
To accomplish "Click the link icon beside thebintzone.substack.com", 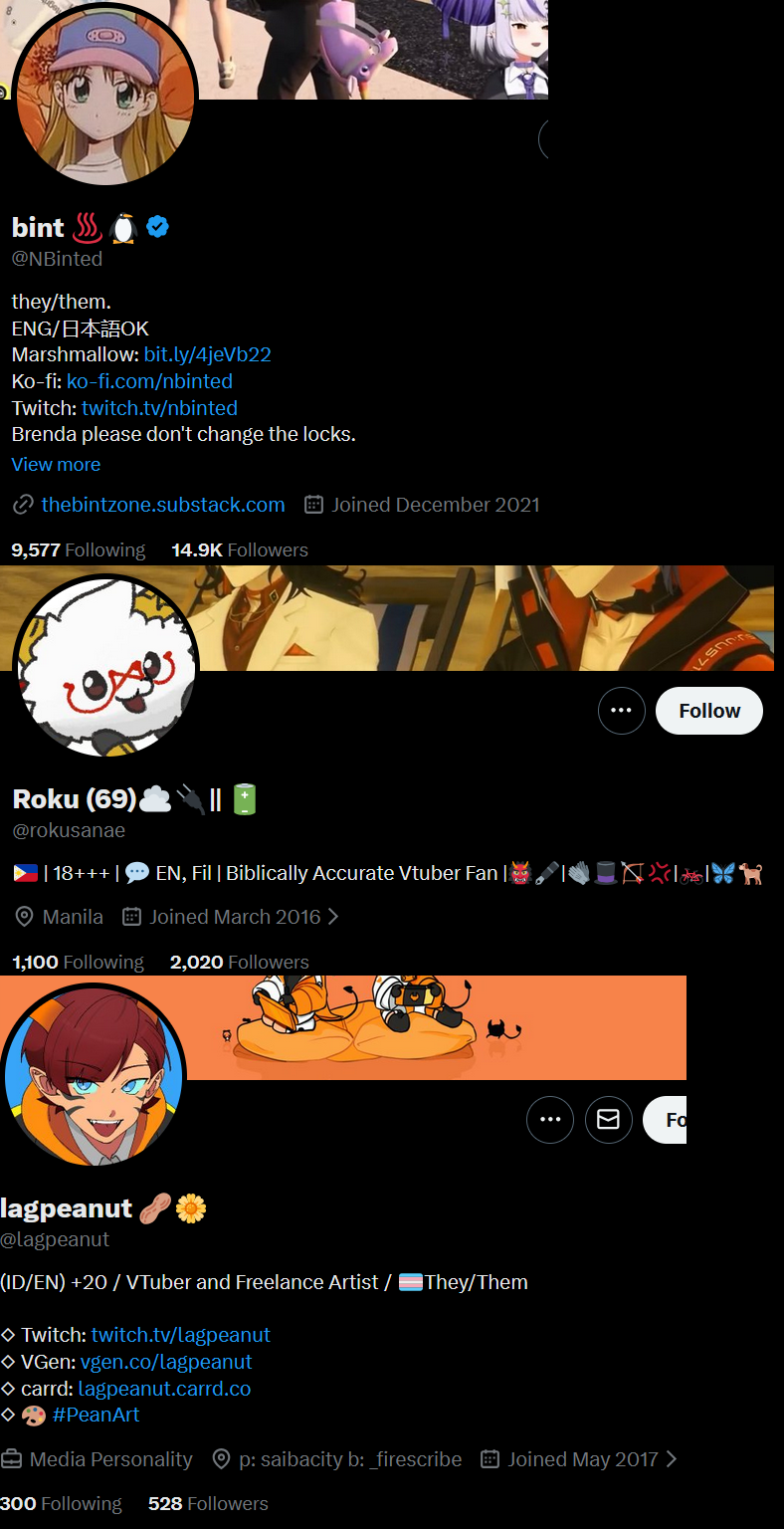I will [x=23, y=505].
